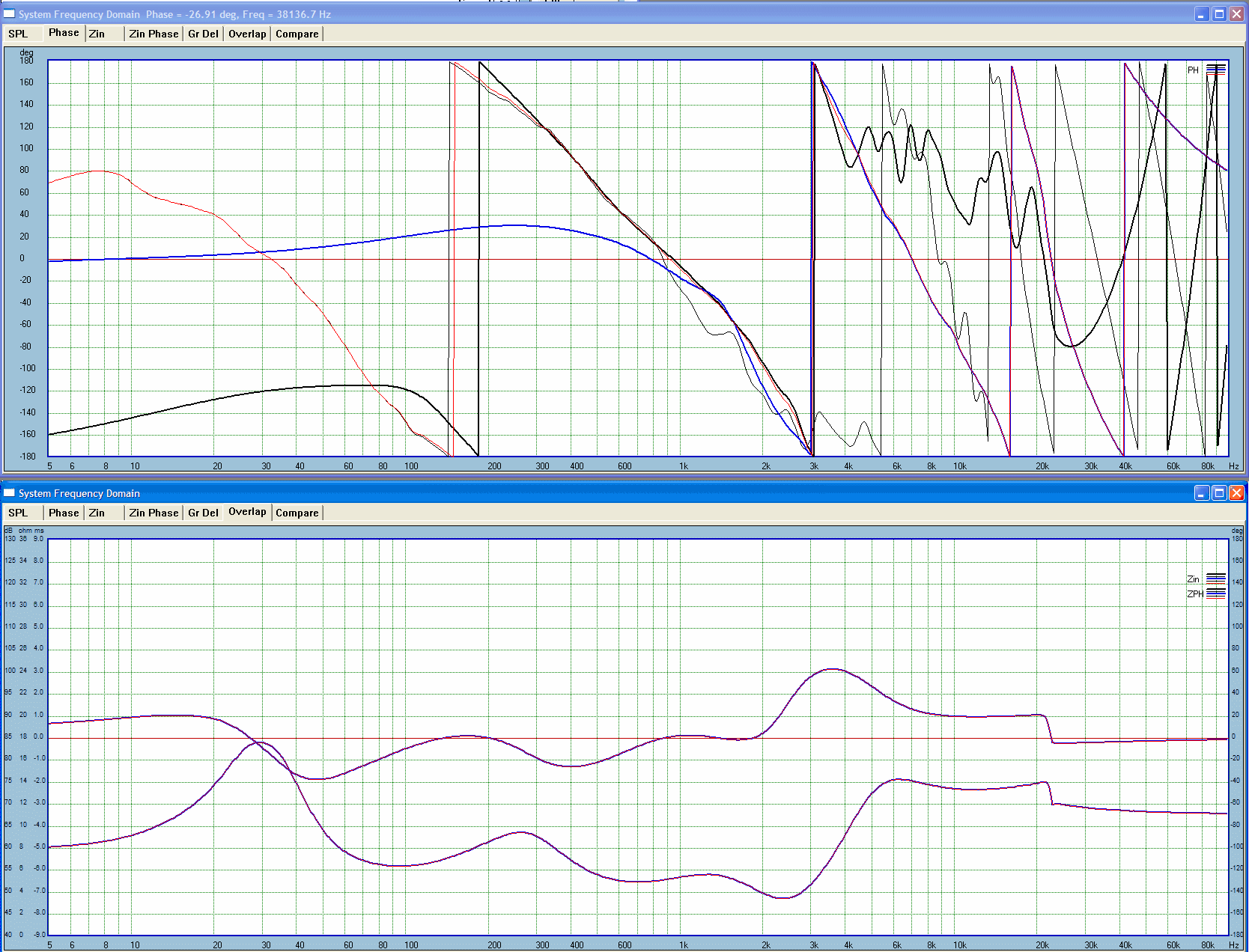Minimize the lower System Frequency Domain window
Viewport: 1249px width, 952px height.
(x=1202, y=493)
